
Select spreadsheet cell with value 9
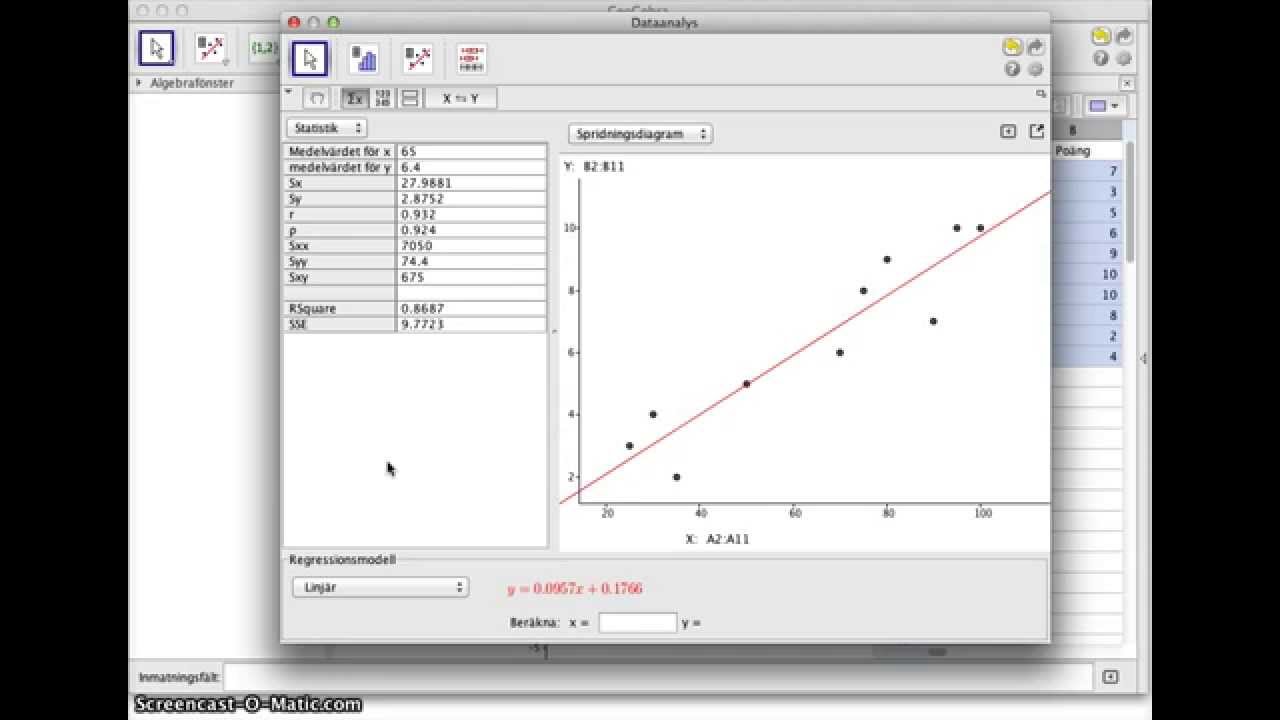pos(1087,254)
